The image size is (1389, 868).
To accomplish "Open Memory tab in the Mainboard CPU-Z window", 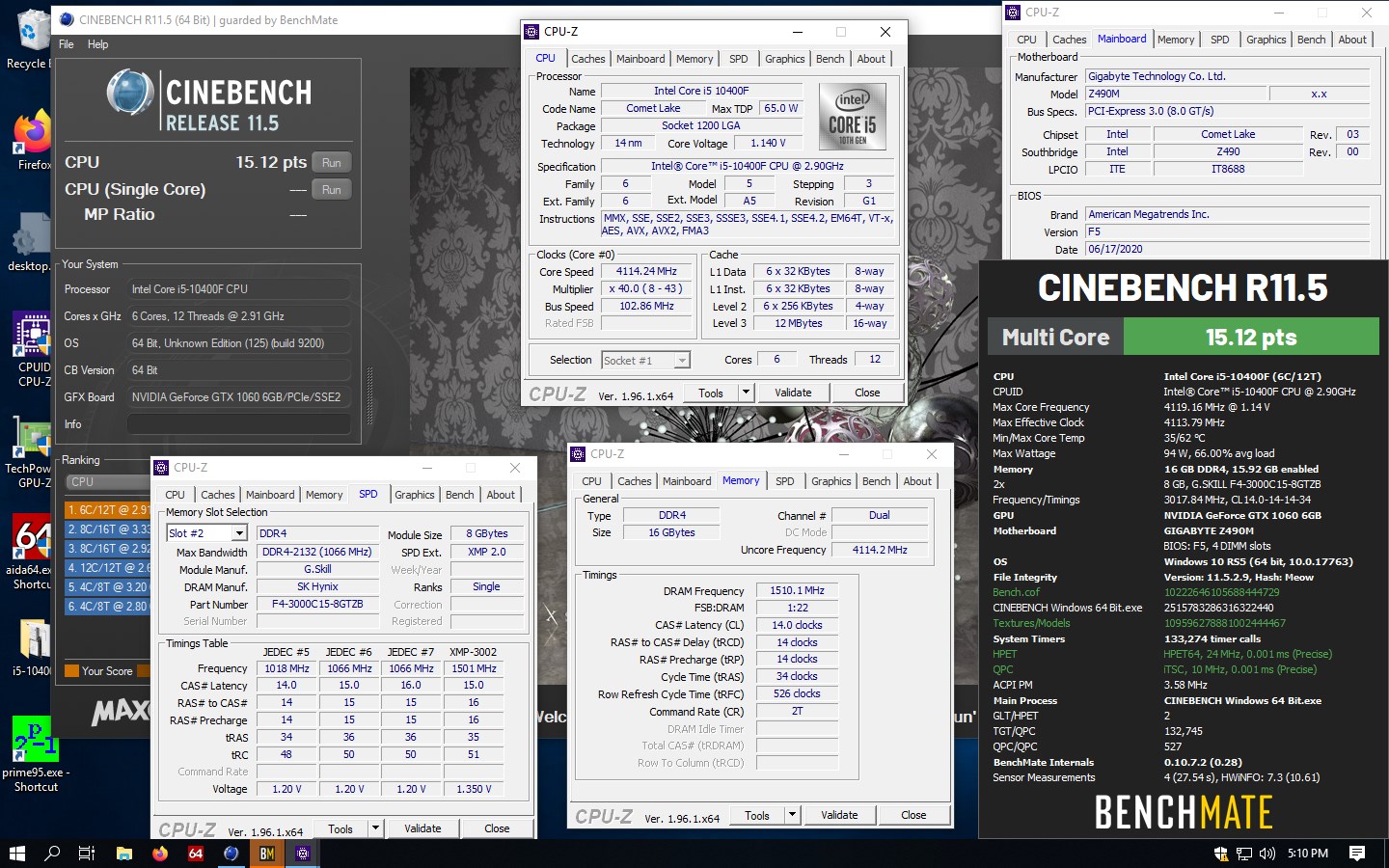I will pyautogui.click(x=1176, y=40).
